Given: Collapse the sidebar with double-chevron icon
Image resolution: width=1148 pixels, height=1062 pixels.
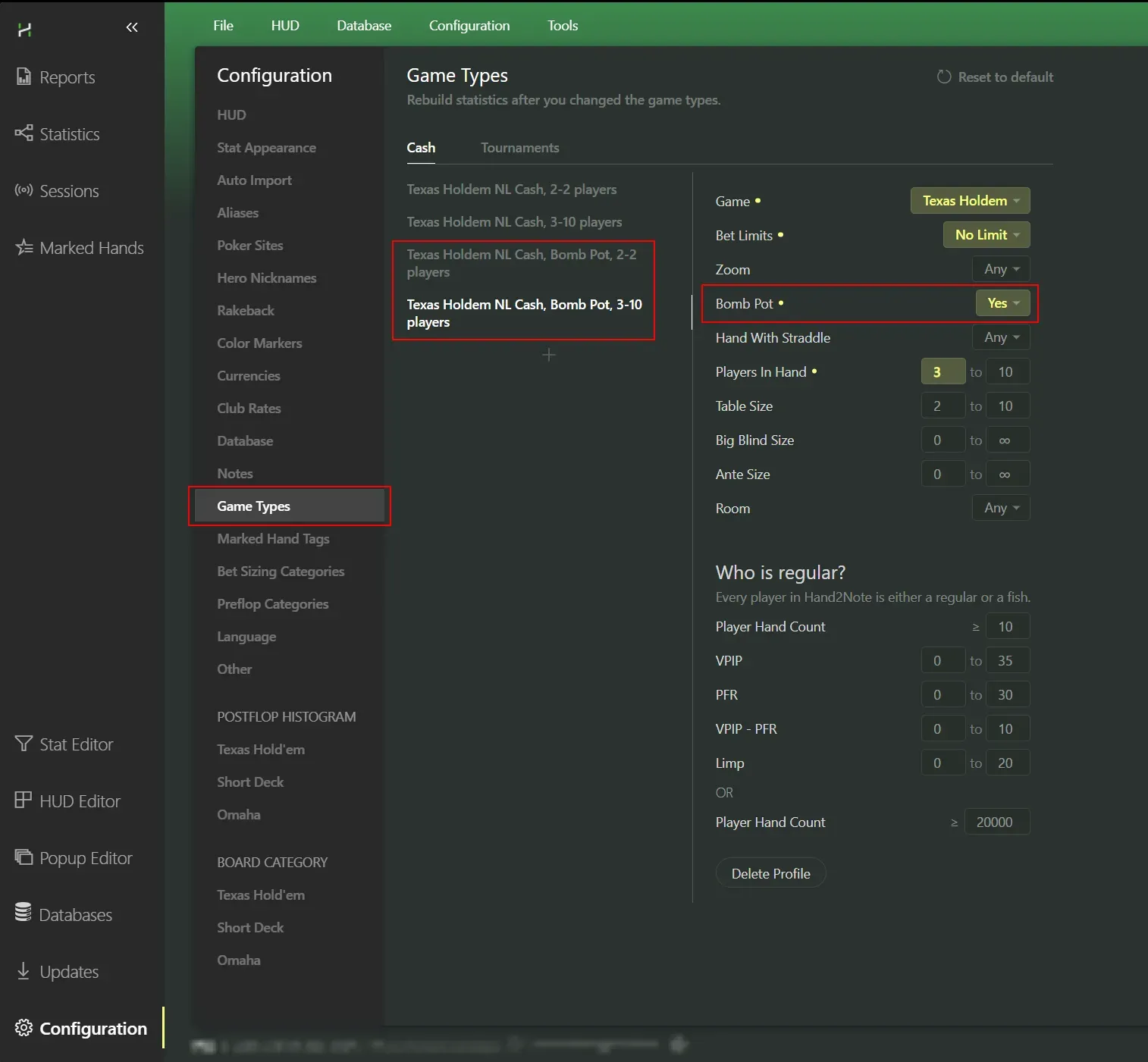Looking at the screenshot, I should click(x=132, y=28).
